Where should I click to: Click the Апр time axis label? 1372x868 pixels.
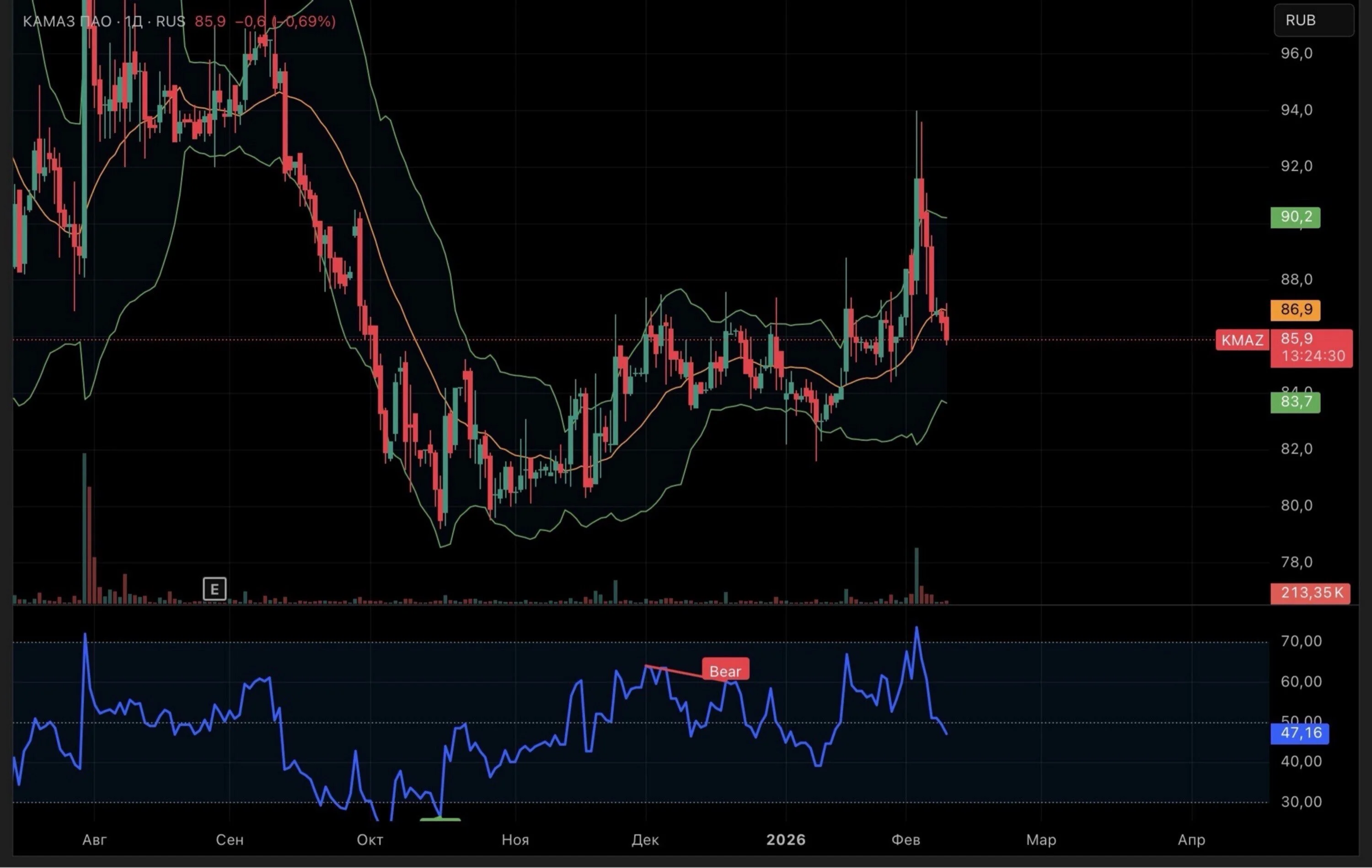click(x=1192, y=840)
